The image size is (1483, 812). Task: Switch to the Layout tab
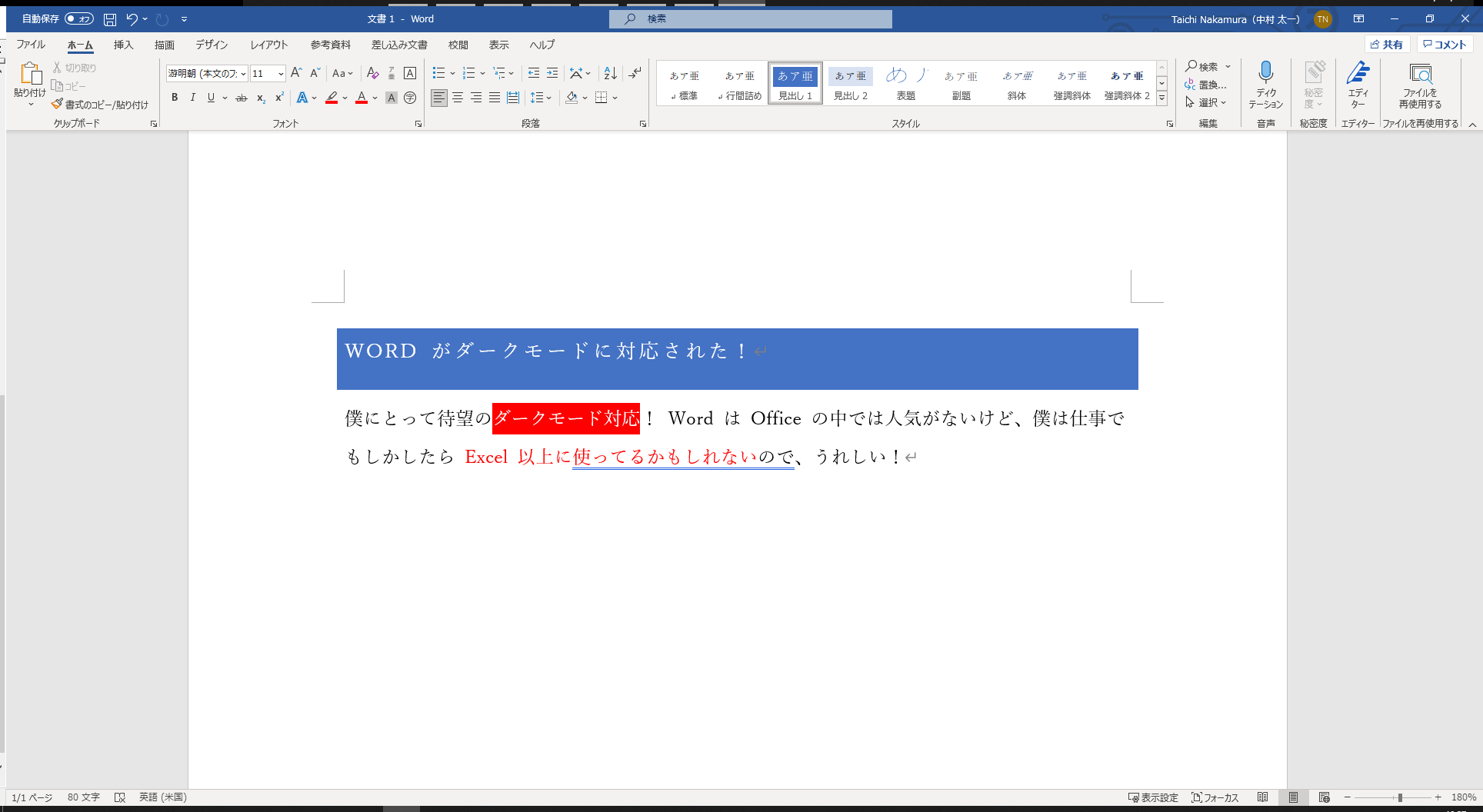(268, 45)
